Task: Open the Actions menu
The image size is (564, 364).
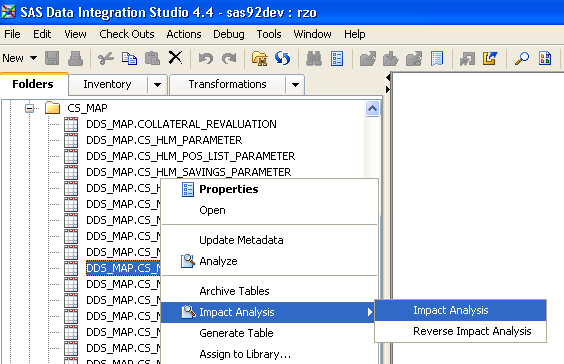Action: pyautogui.click(x=184, y=34)
